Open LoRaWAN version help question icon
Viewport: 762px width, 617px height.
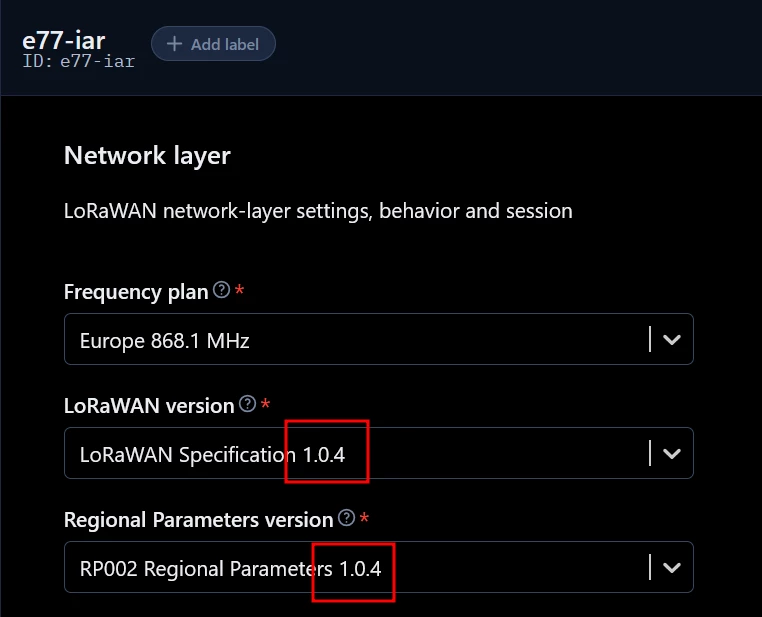point(247,404)
